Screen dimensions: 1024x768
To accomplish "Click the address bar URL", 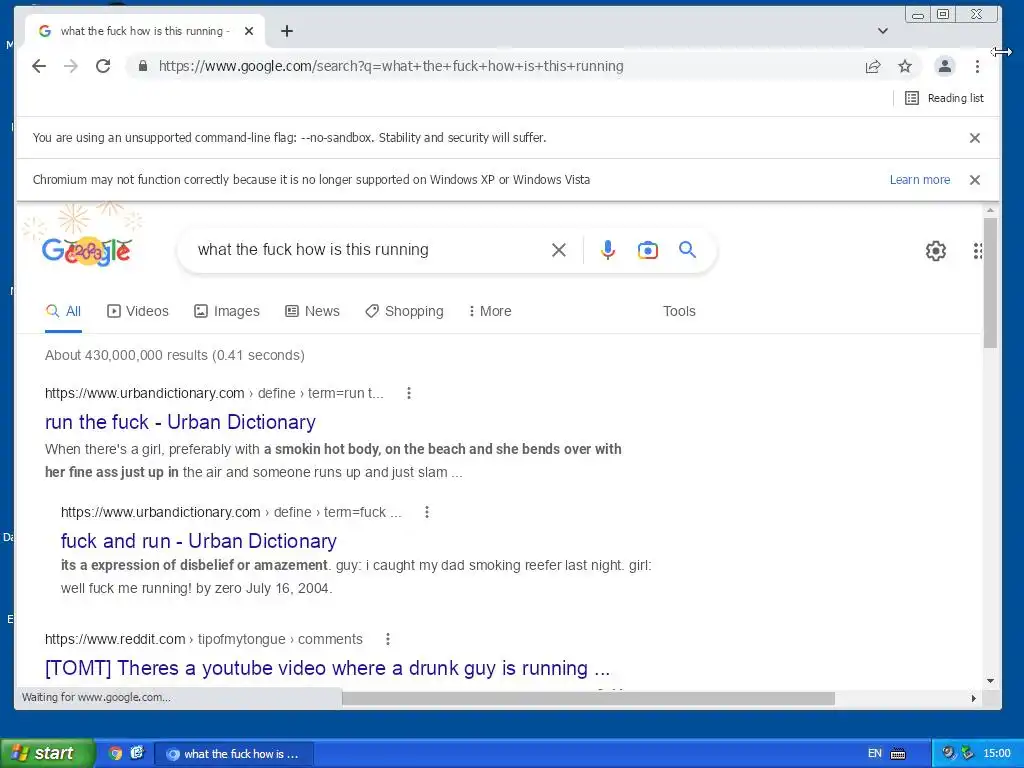I will tap(391, 66).
